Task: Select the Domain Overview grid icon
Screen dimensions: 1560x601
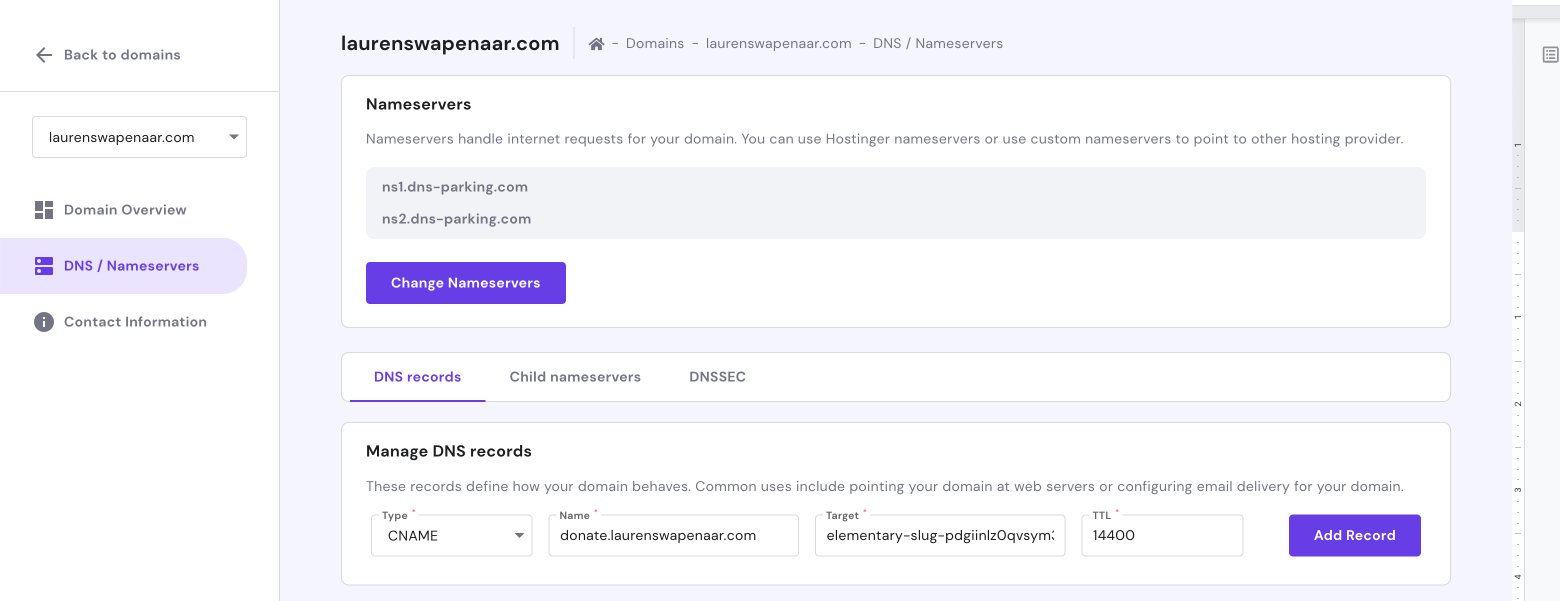Action: pos(44,209)
